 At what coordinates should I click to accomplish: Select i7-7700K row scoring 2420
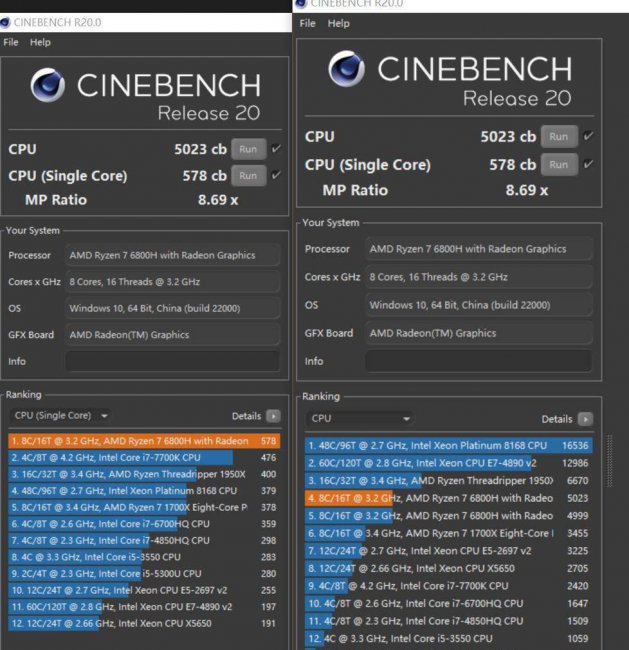click(449, 586)
